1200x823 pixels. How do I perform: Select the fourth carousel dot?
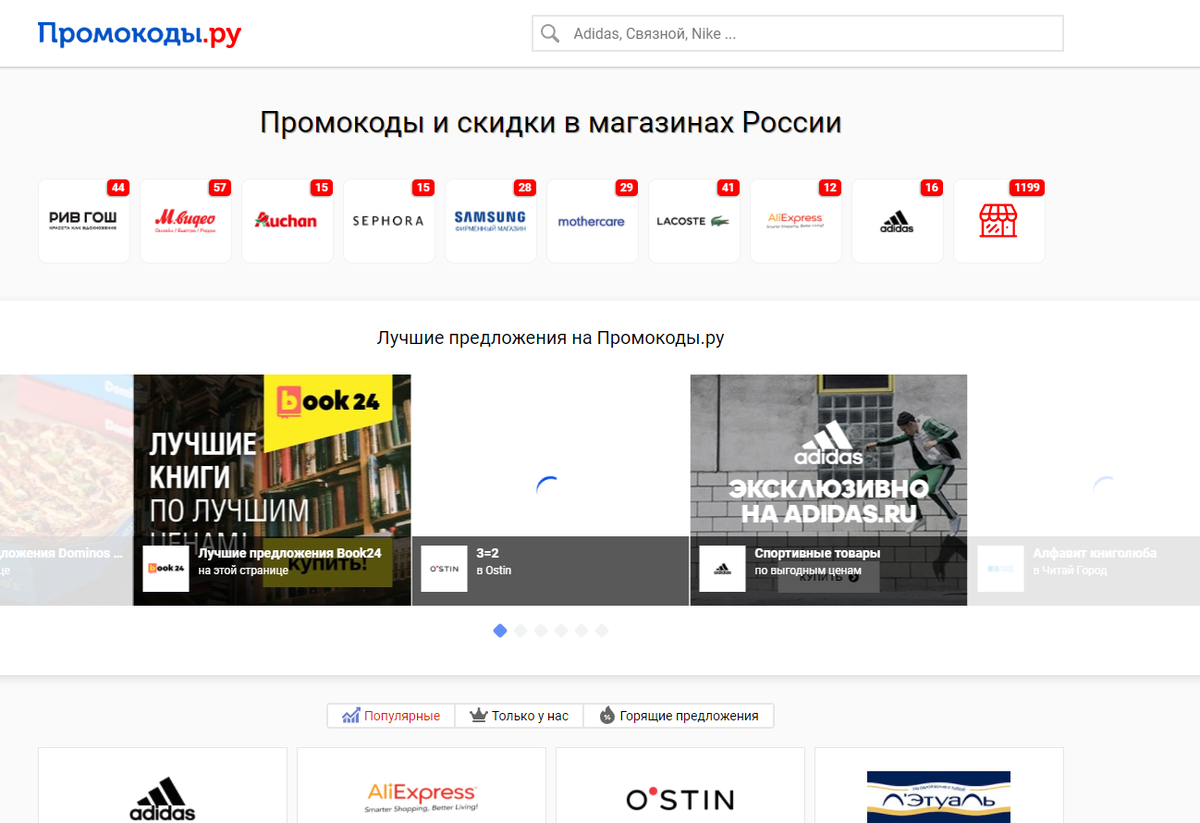pyautogui.click(x=561, y=630)
